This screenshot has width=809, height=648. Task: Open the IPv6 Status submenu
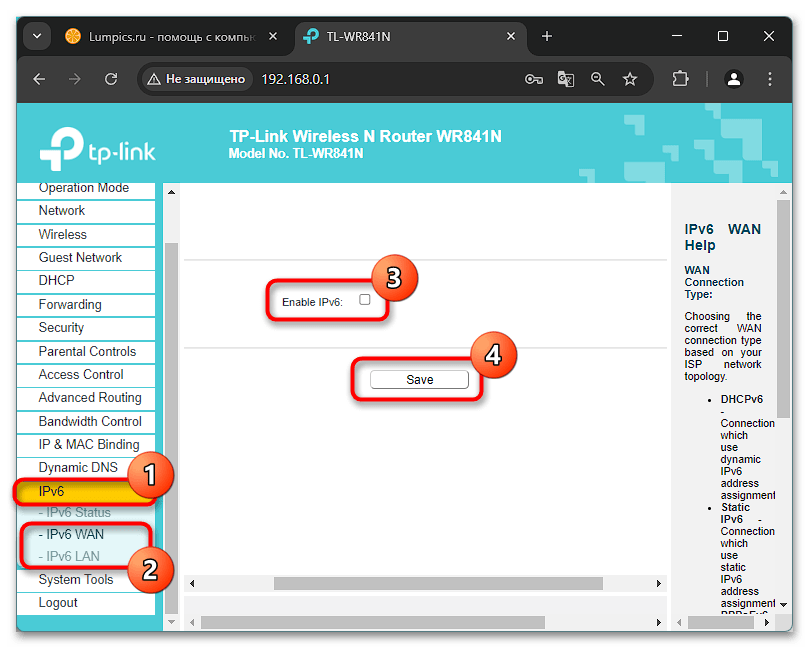click(75, 513)
